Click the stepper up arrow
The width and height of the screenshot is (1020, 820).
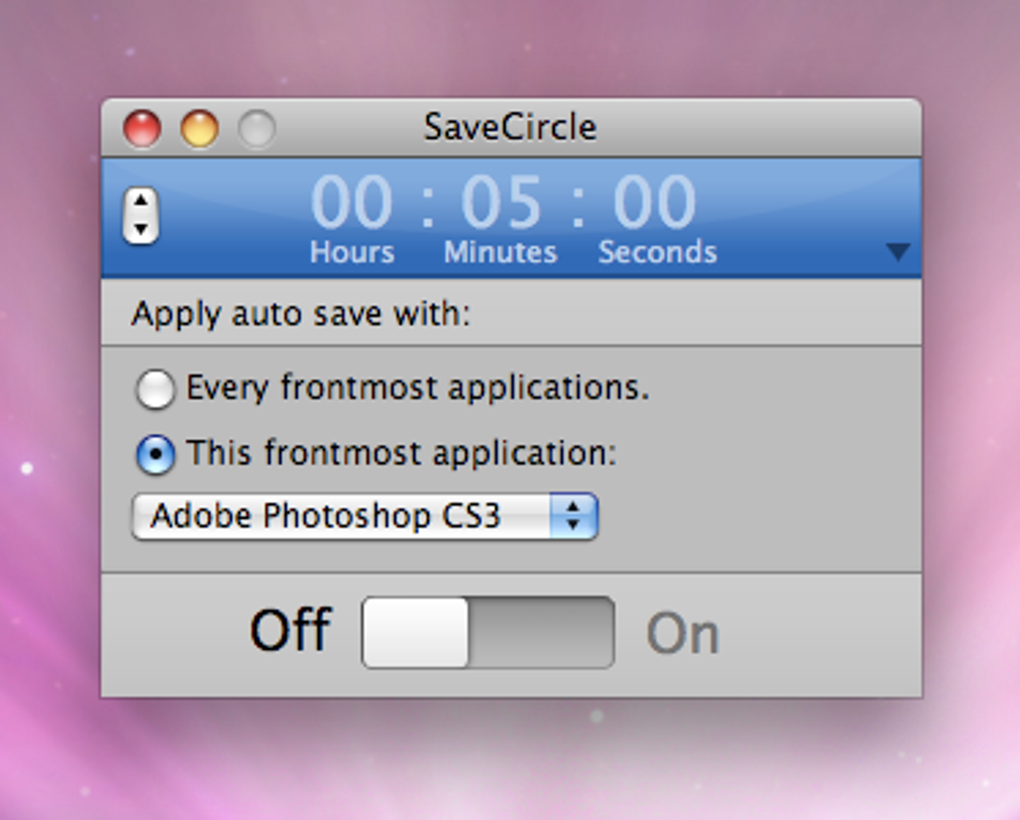[141, 200]
